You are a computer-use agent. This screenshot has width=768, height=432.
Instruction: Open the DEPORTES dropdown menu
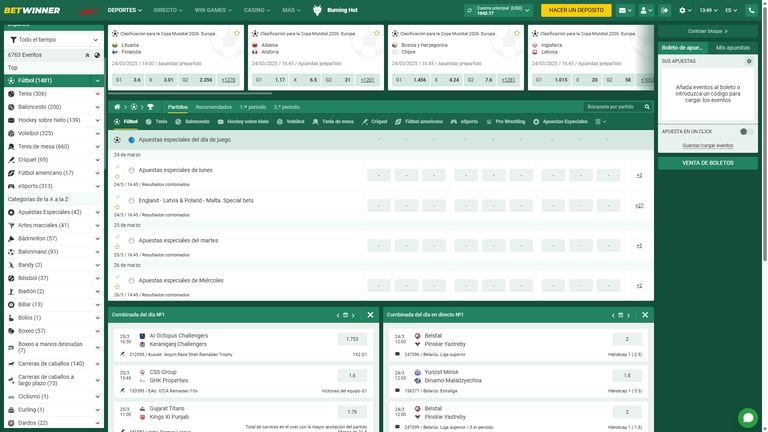point(125,10)
